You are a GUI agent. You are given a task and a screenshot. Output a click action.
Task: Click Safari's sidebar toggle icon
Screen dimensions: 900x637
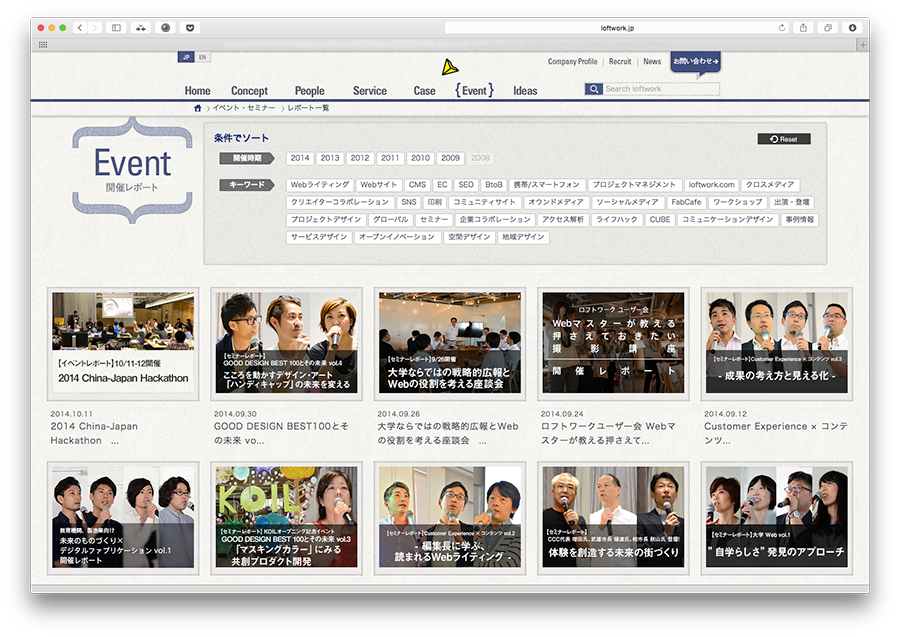pyautogui.click(x=116, y=28)
